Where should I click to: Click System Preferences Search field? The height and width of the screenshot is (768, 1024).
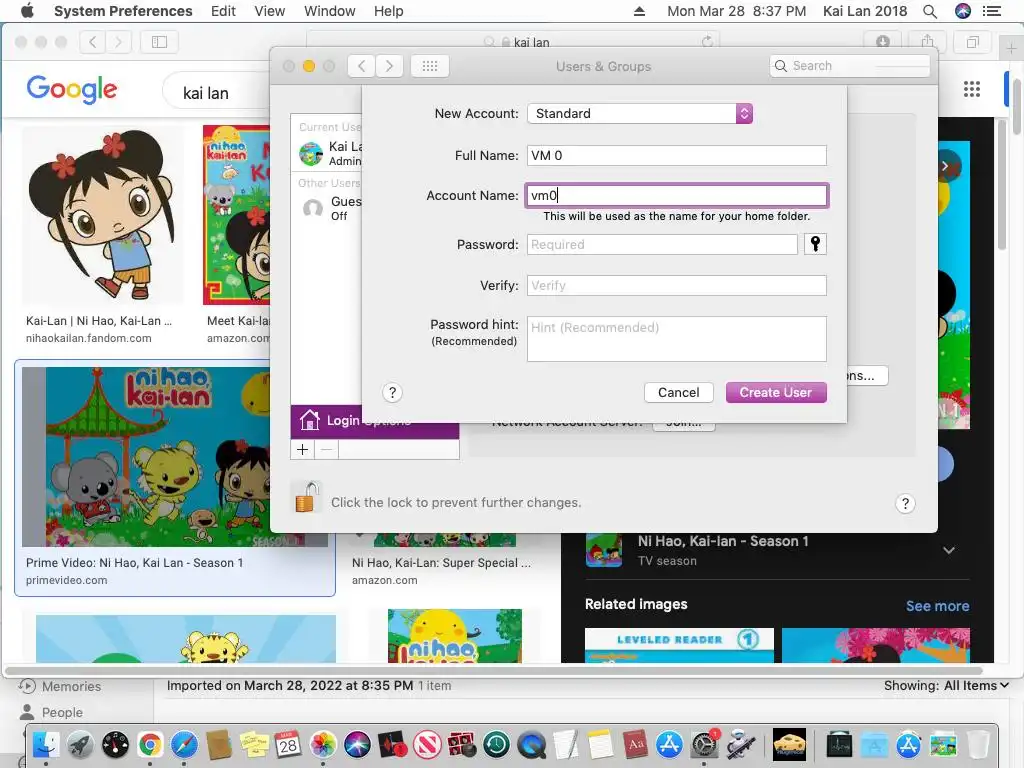tap(850, 66)
